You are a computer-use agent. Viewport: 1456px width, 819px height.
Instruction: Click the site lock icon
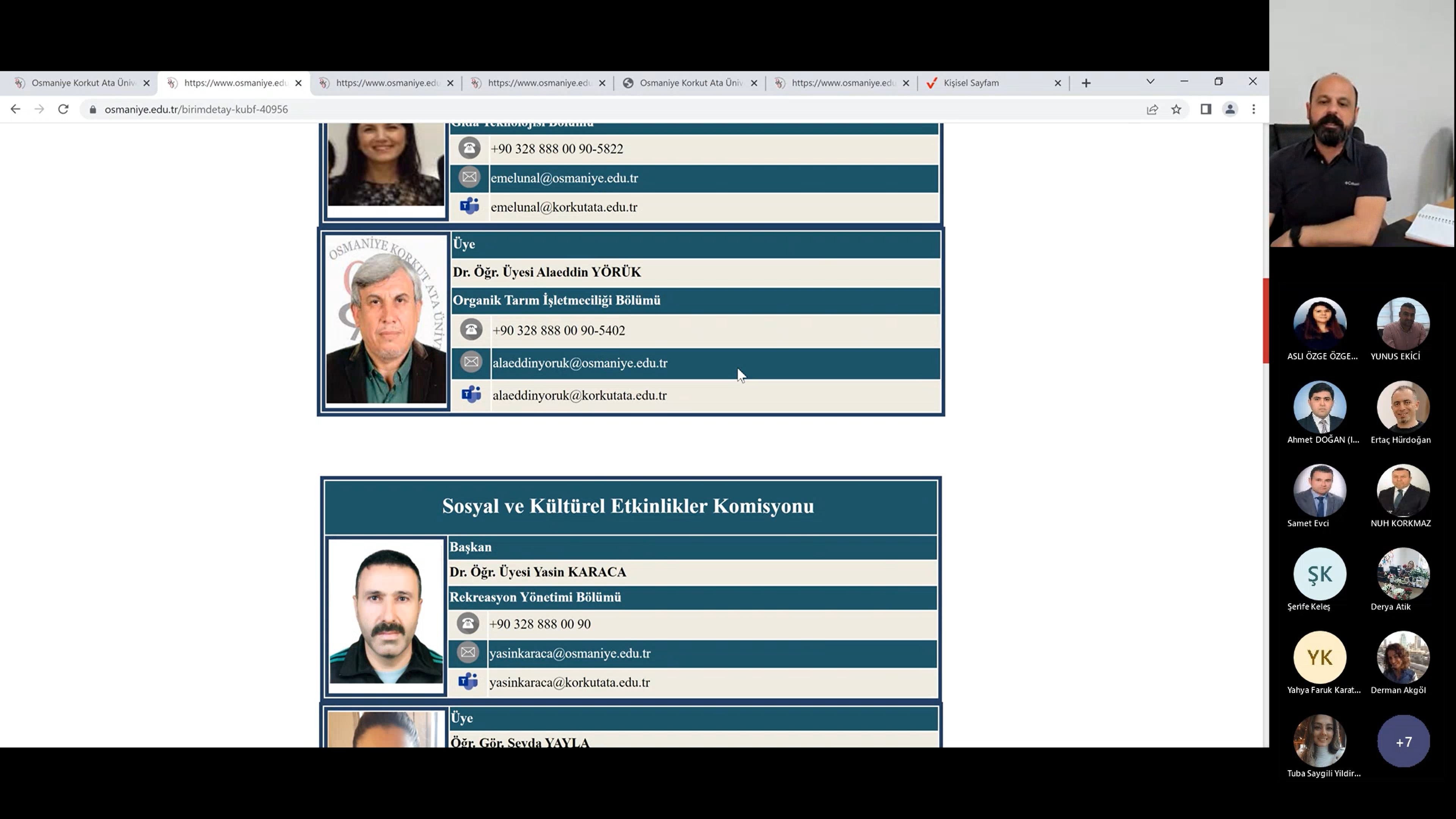click(x=93, y=110)
